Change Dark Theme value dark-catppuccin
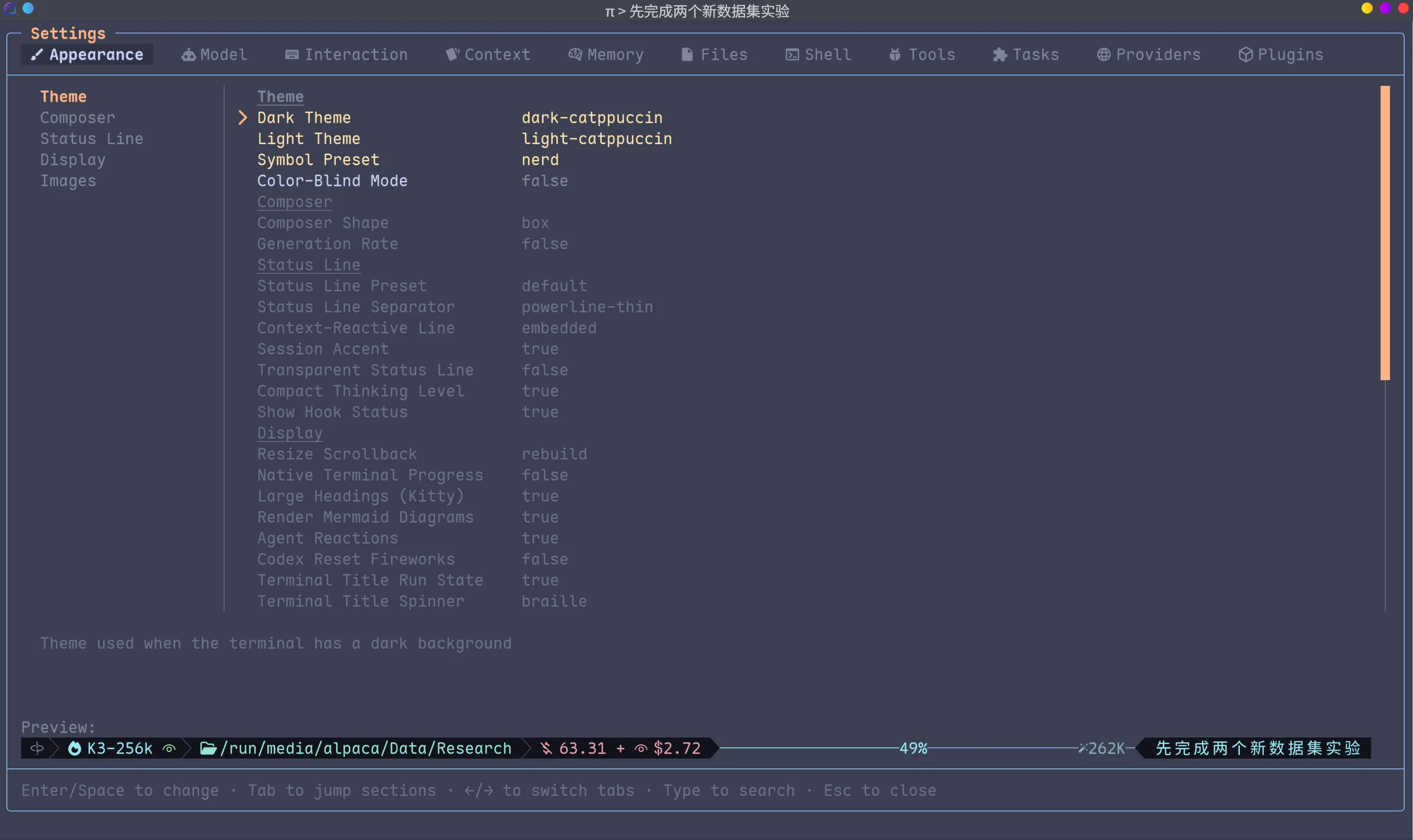This screenshot has width=1413, height=840. pos(591,118)
